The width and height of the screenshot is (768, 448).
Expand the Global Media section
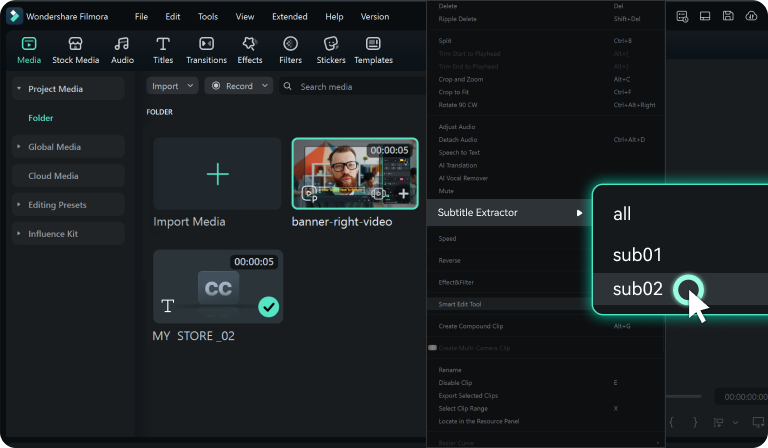click(x=19, y=146)
